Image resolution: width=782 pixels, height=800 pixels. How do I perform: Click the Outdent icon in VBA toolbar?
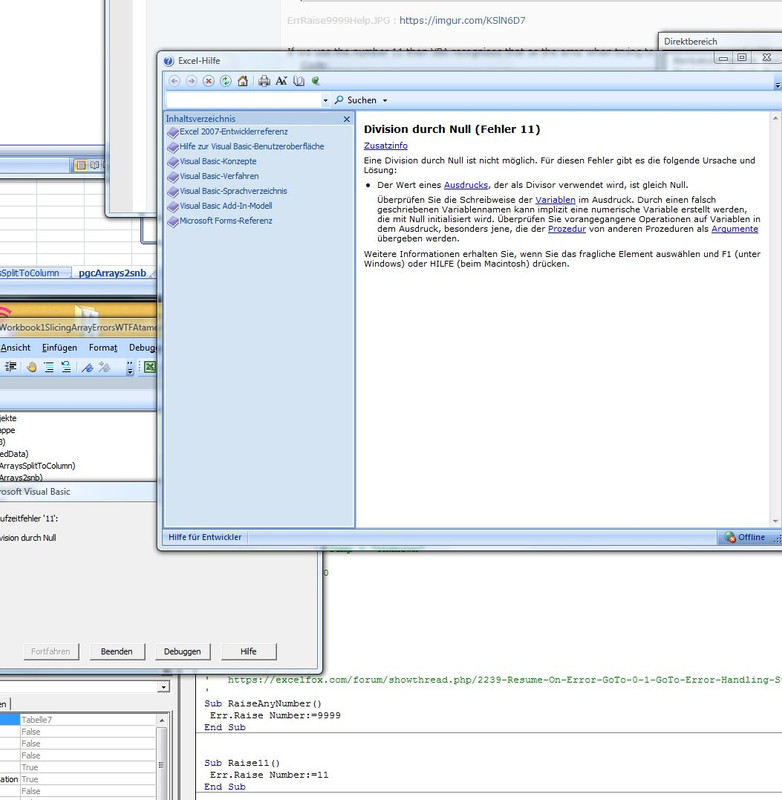tap(11, 367)
